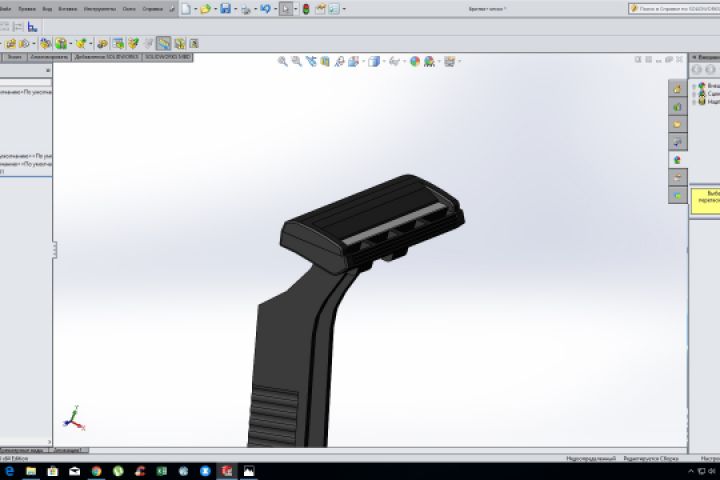The width and height of the screenshot is (720, 480).
Task: Click the Недоопределенный status text
Action: pos(591,458)
